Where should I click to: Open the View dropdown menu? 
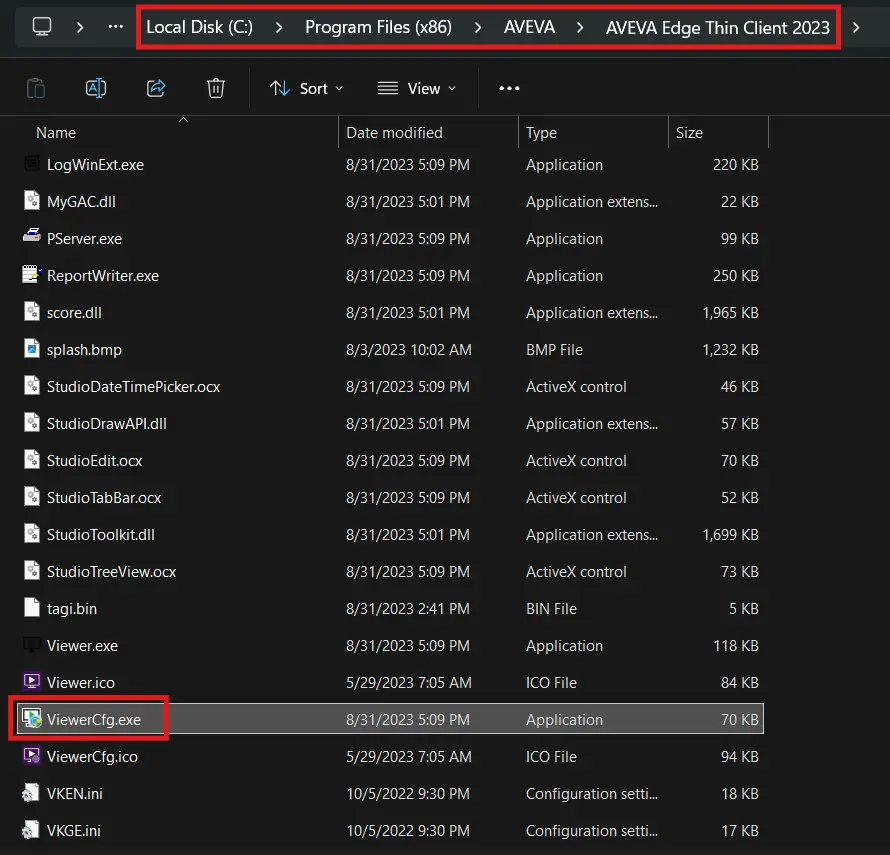(x=417, y=88)
